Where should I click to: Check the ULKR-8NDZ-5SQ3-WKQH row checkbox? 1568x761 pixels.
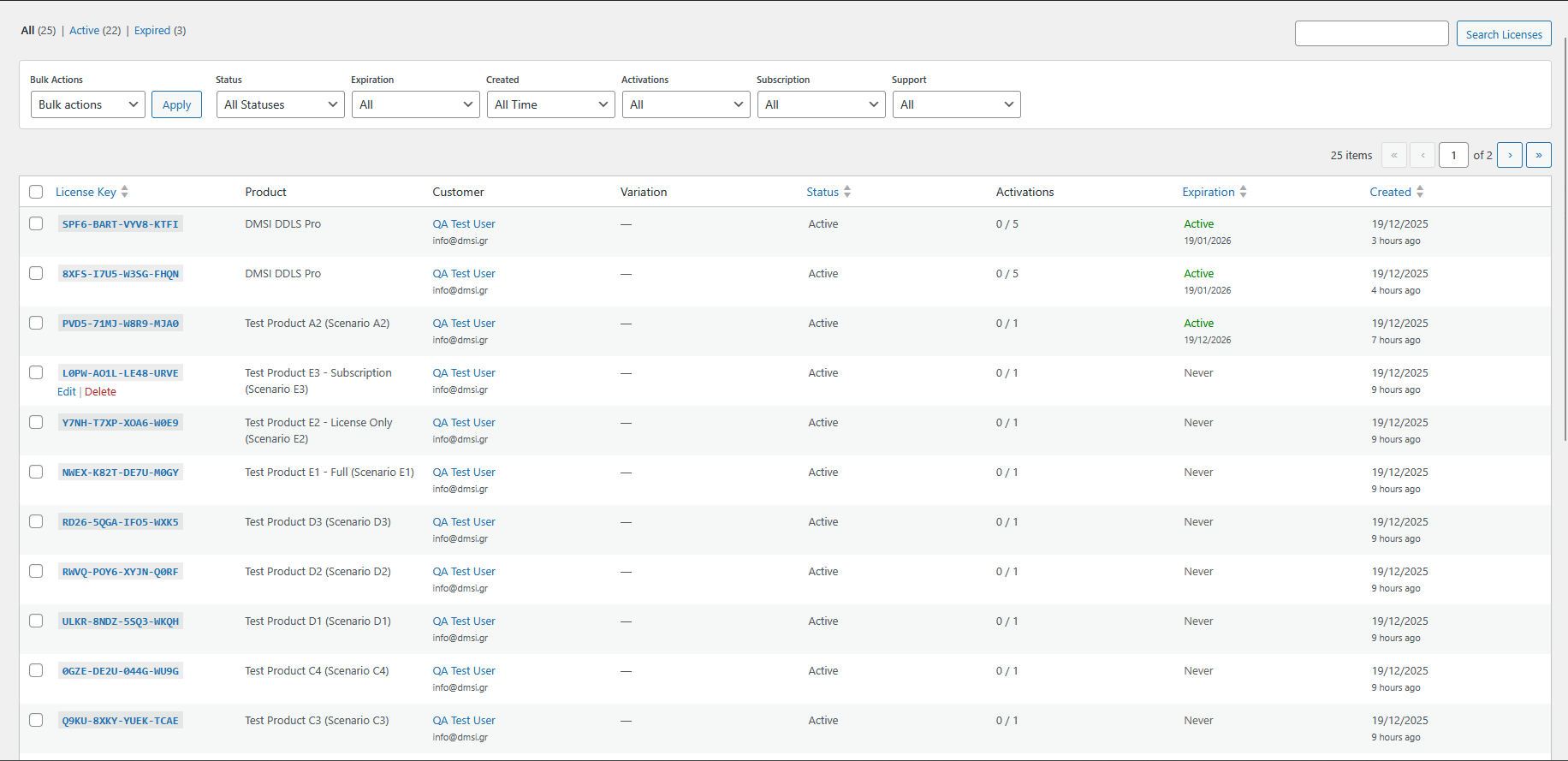[36, 621]
